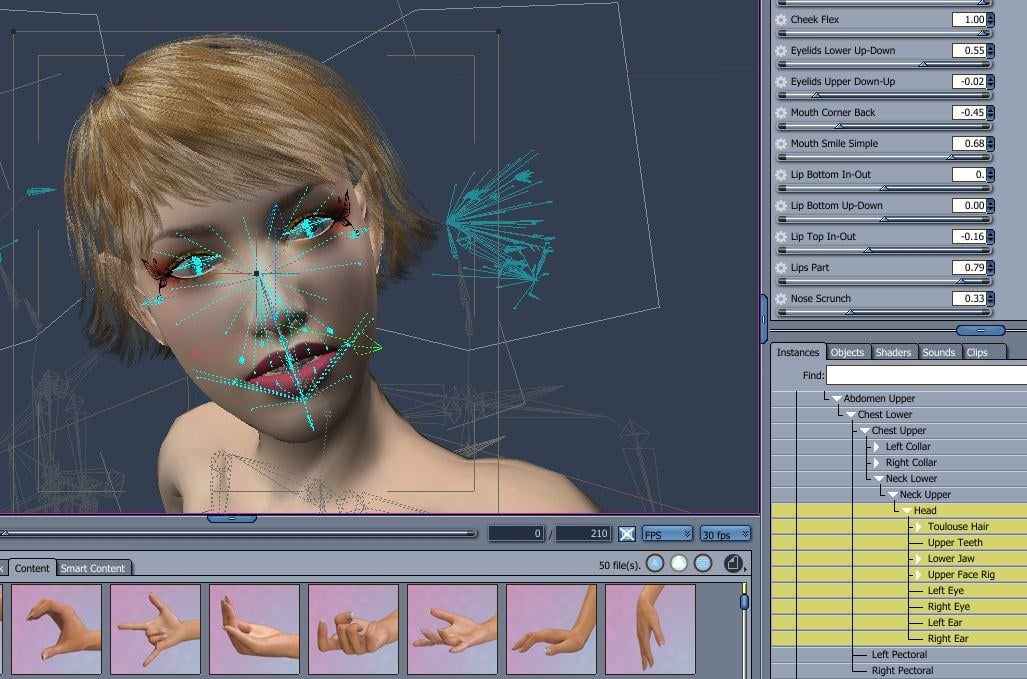1027x679 pixels.
Task: Switch to the Smart Content tab
Action: [x=93, y=568]
